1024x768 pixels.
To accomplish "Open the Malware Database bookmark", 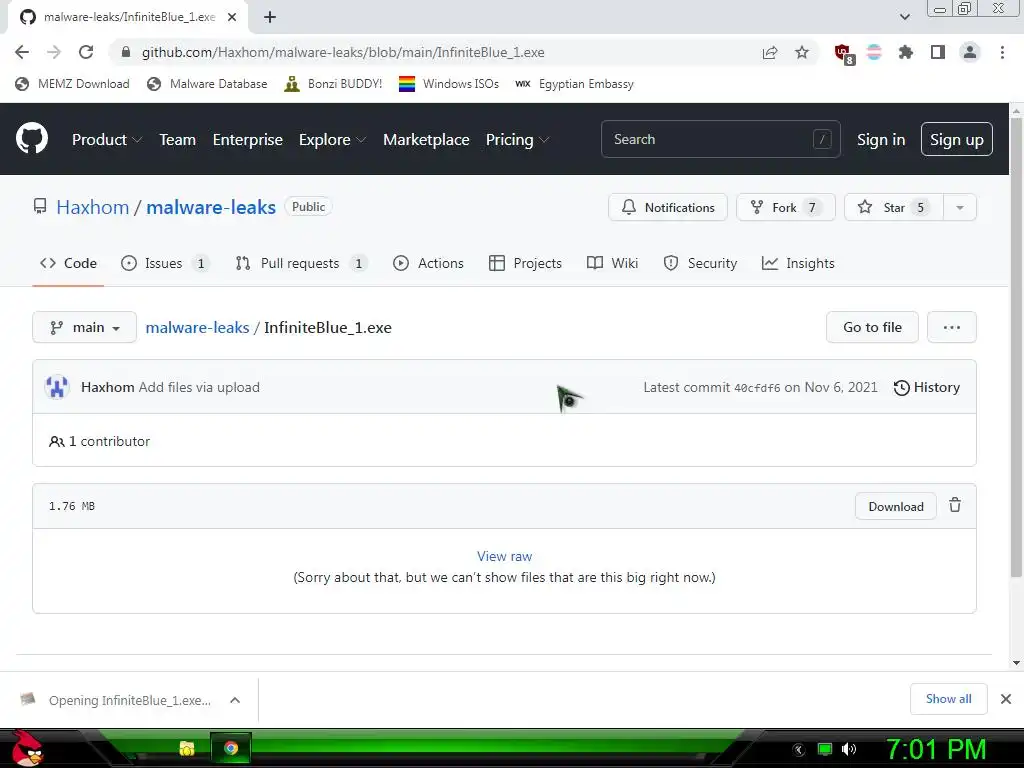I will (x=208, y=84).
